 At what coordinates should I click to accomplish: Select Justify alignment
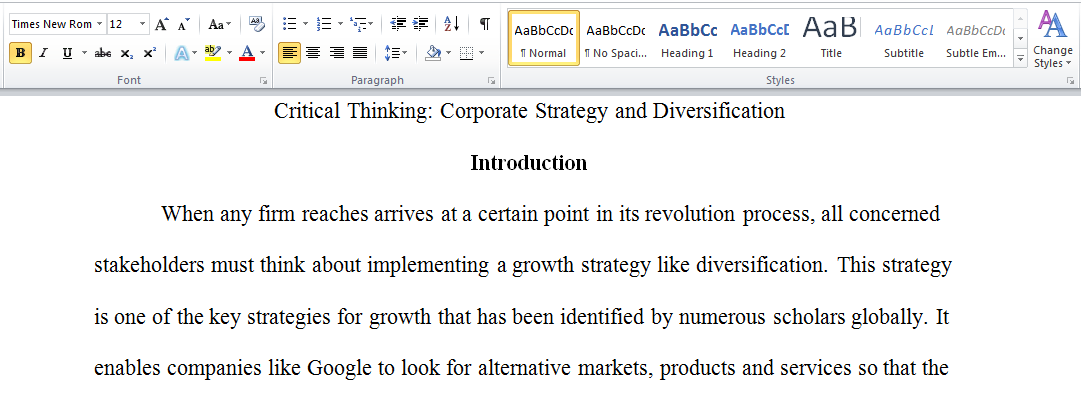tap(360, 53)
